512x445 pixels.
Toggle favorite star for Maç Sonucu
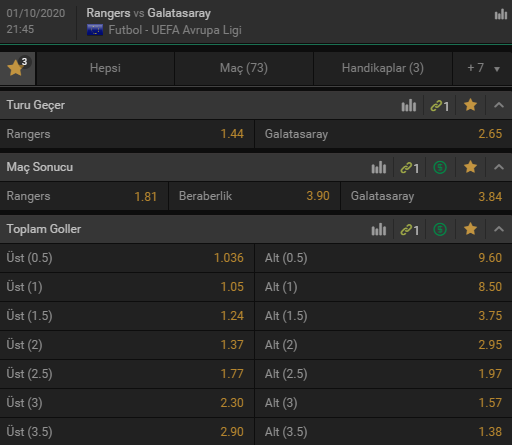(470, 167)
